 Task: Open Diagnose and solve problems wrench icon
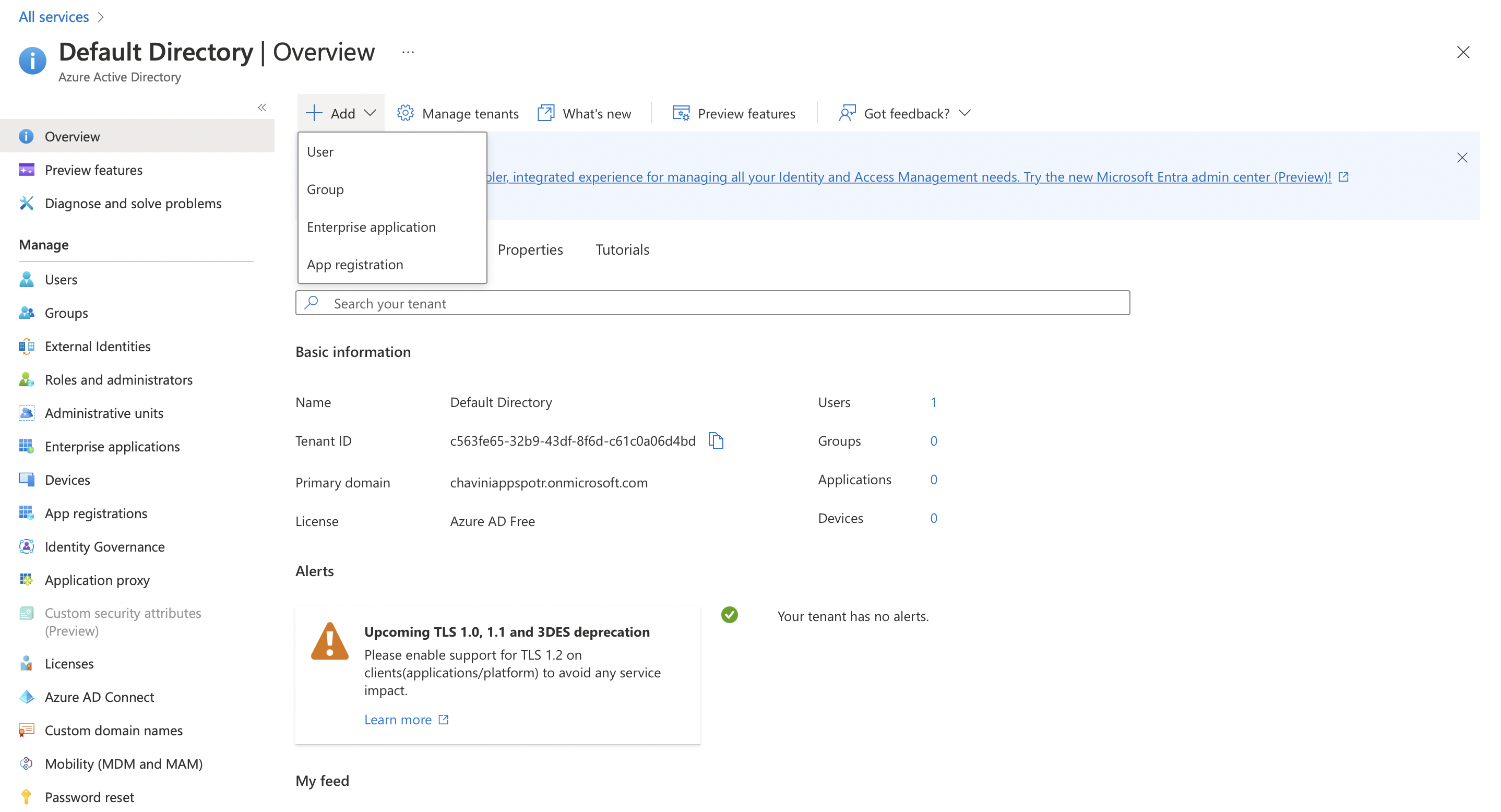26,202
